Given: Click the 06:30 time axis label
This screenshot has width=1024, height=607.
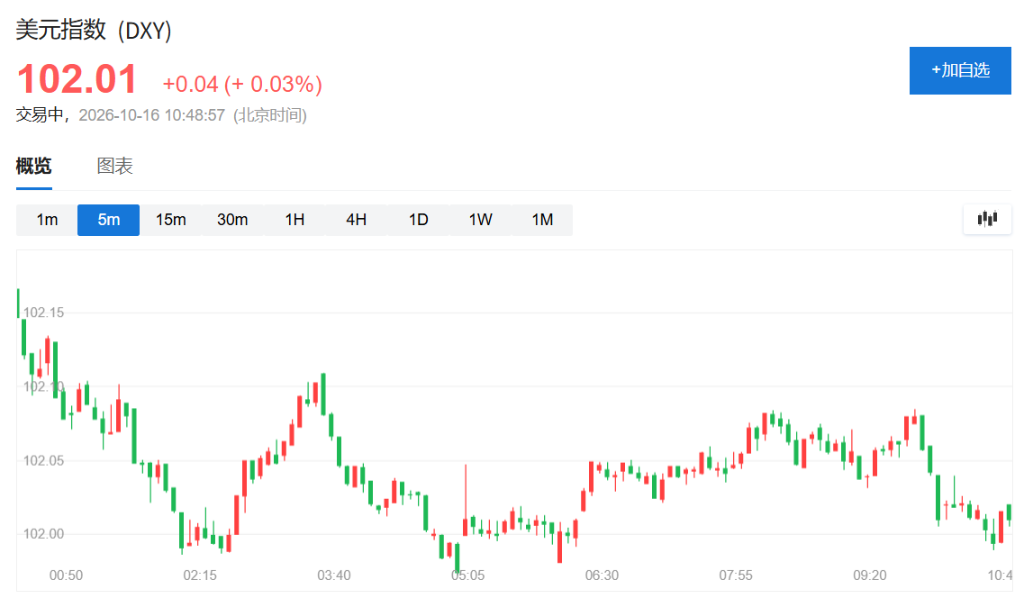Looking at the screenshot, I should pyautogui.click(x=601, y=576).
